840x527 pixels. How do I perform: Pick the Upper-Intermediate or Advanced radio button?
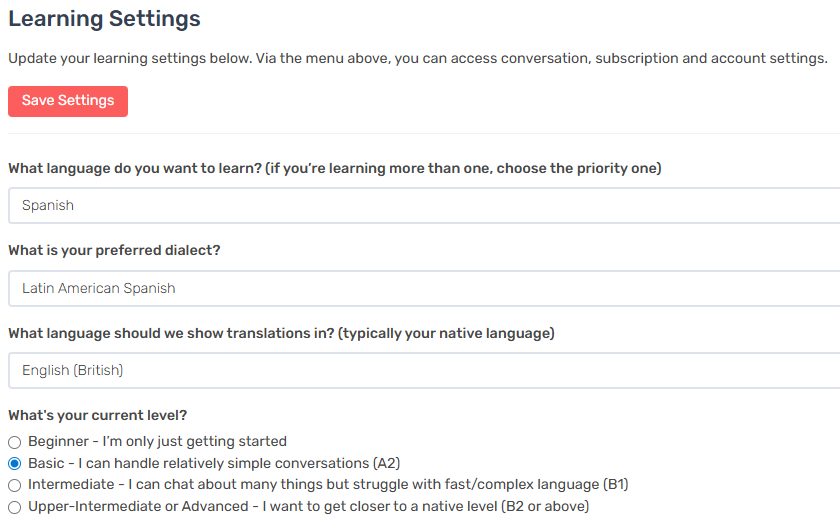pyautogui.click(x=15, y=507)
